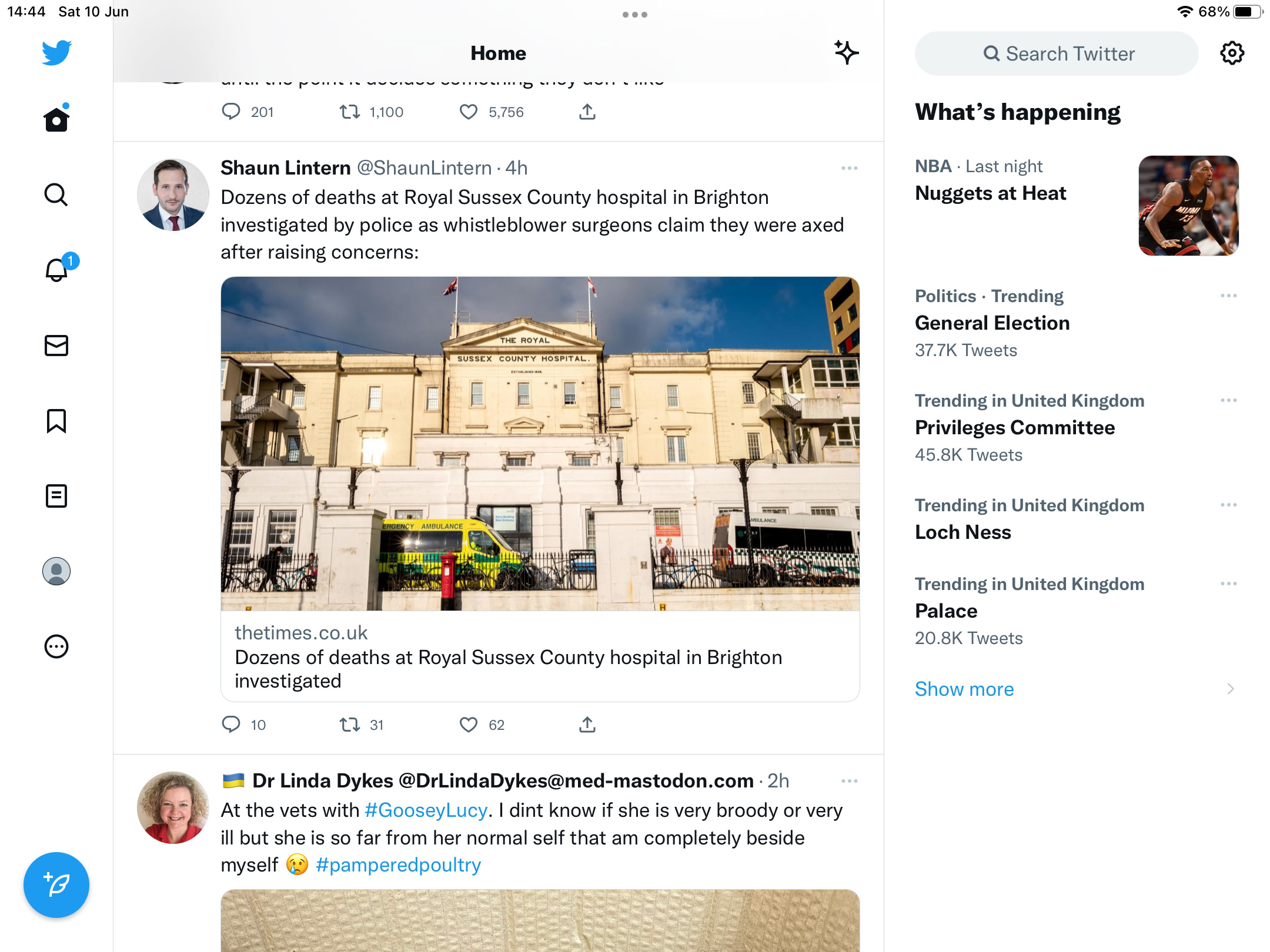Share the tweet with 5,756 likes
Viewport: 1270px width, 952px height.
point(587,112)
